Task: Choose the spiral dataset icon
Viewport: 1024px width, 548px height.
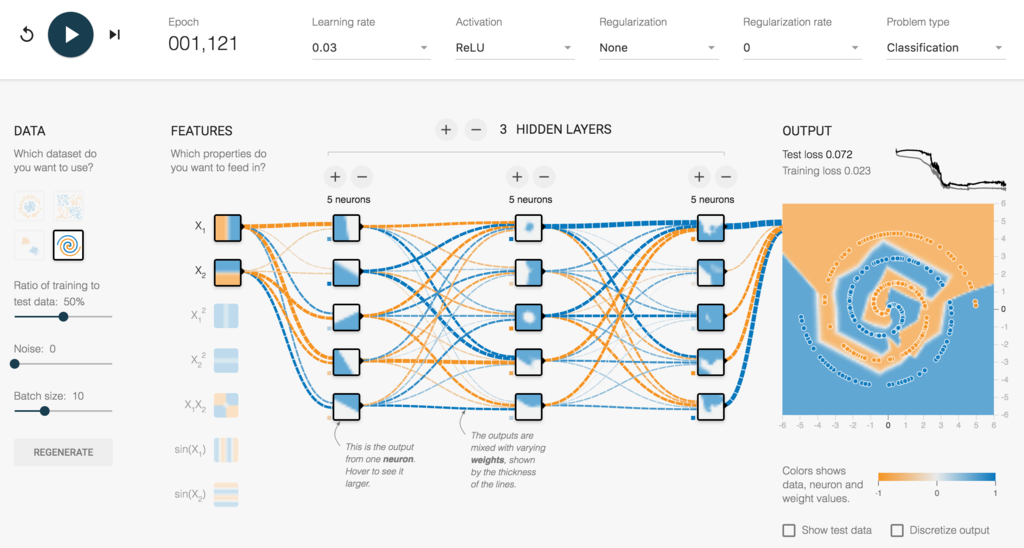Action: (69, 245)
